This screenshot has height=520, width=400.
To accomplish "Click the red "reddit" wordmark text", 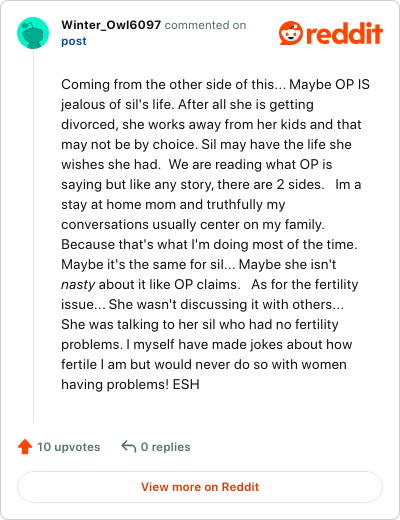I will [x=344, y=33].
